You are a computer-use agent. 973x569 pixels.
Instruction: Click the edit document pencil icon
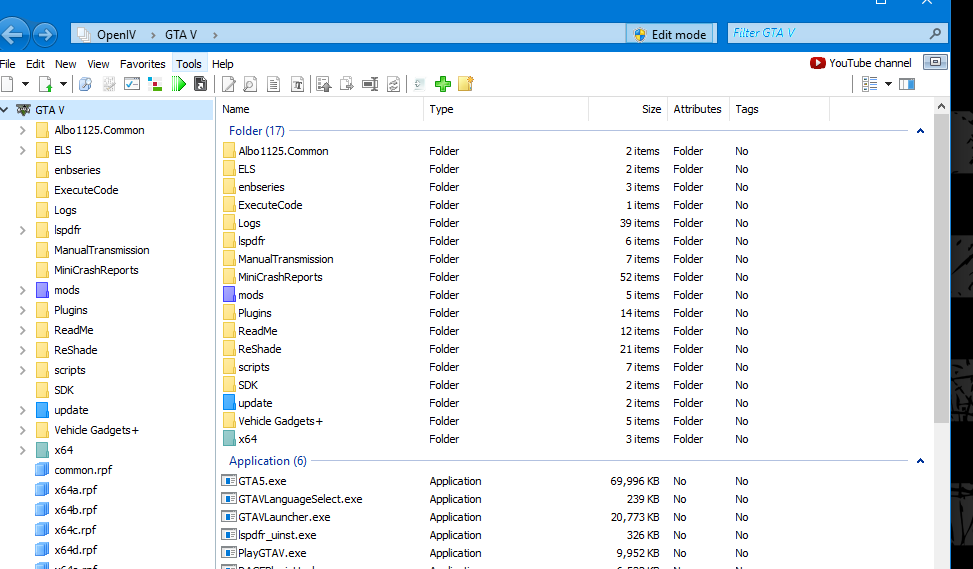228,84
